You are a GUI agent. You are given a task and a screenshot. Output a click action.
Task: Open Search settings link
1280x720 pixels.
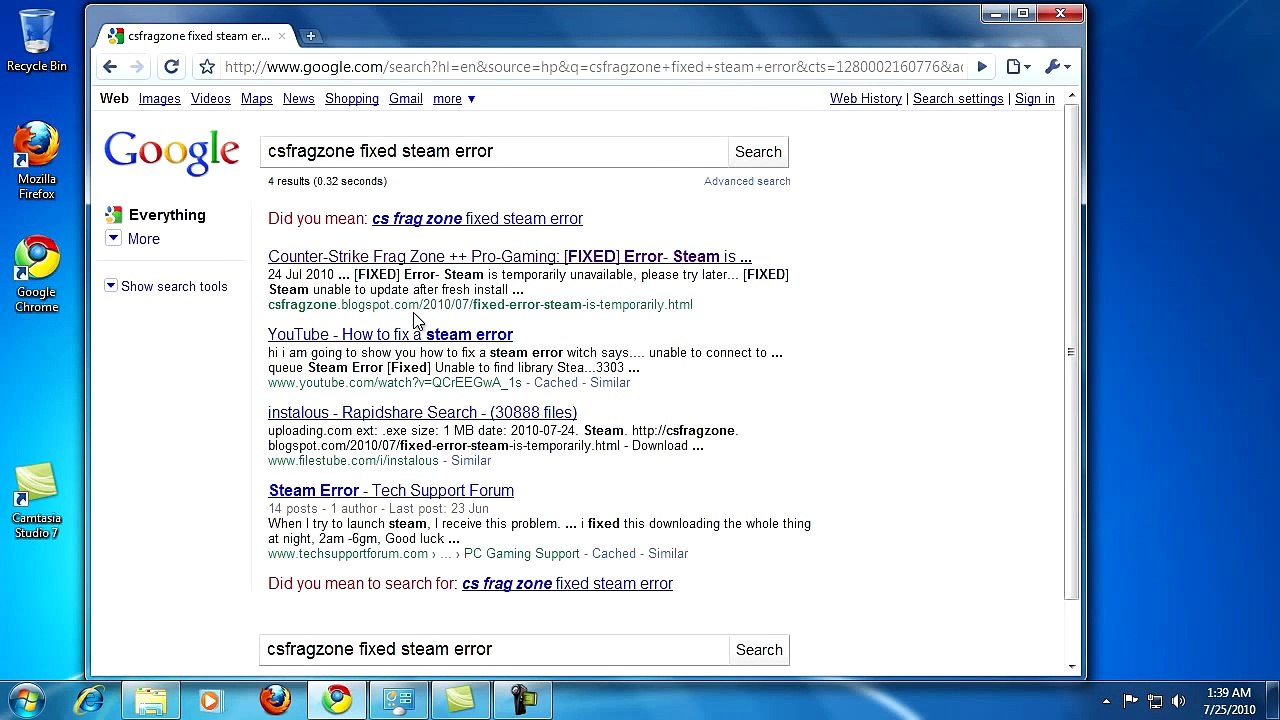[x=957, y=99]
